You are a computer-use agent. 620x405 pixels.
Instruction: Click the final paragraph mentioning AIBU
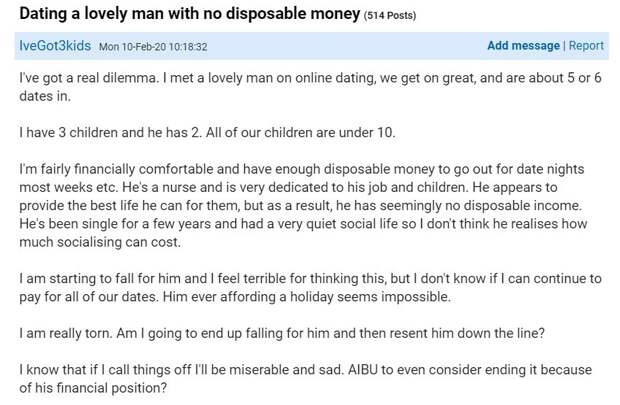click(x=306, y=379)
